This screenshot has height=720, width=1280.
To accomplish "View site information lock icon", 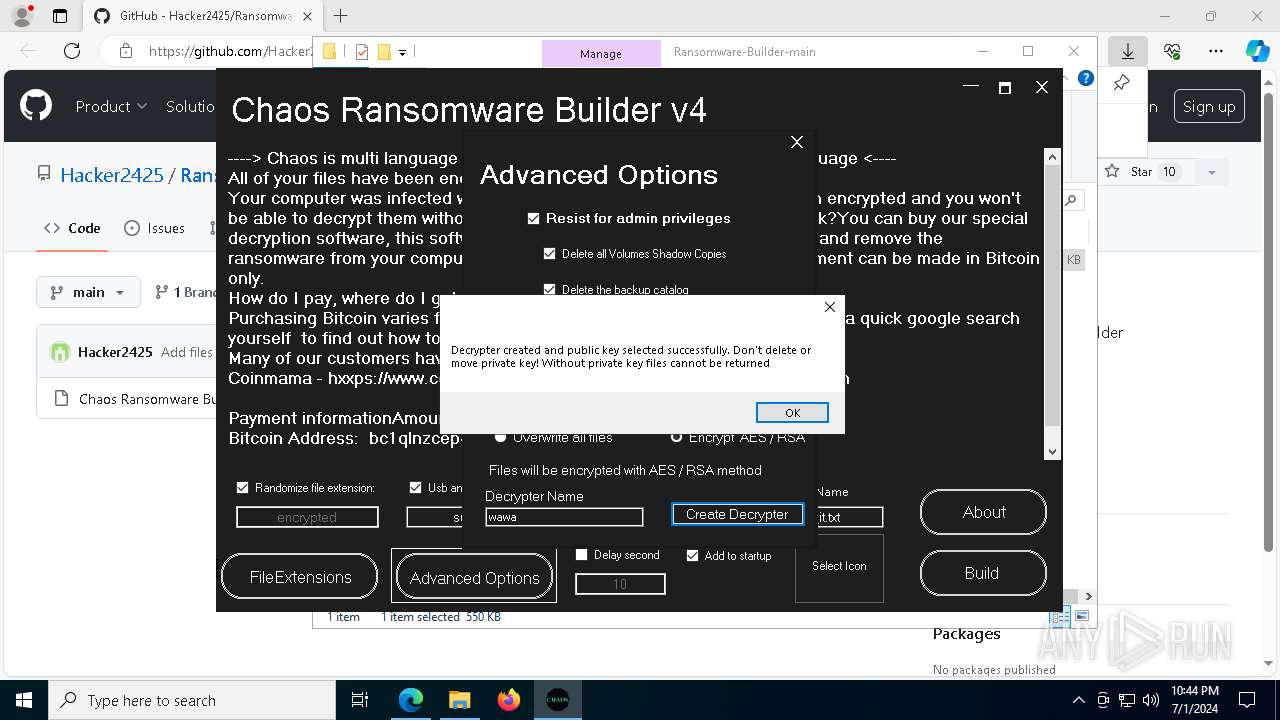I will (x=125, y=51).
